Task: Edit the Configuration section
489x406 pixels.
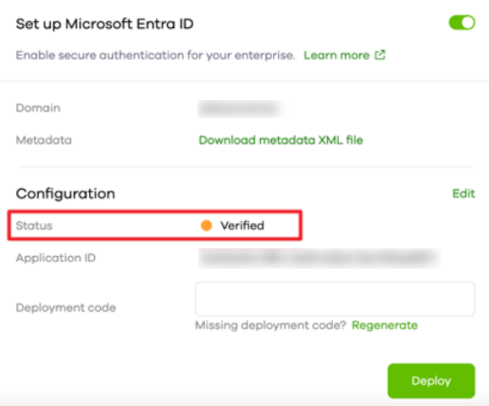Action: [x=463, y=193]
